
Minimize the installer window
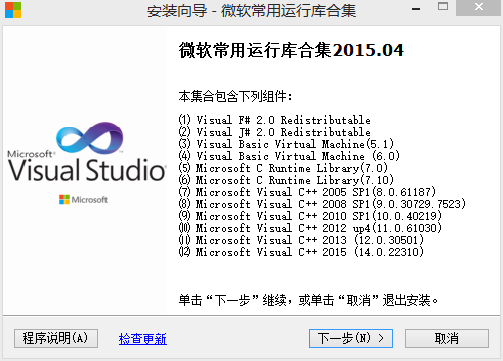click(416, 8)
